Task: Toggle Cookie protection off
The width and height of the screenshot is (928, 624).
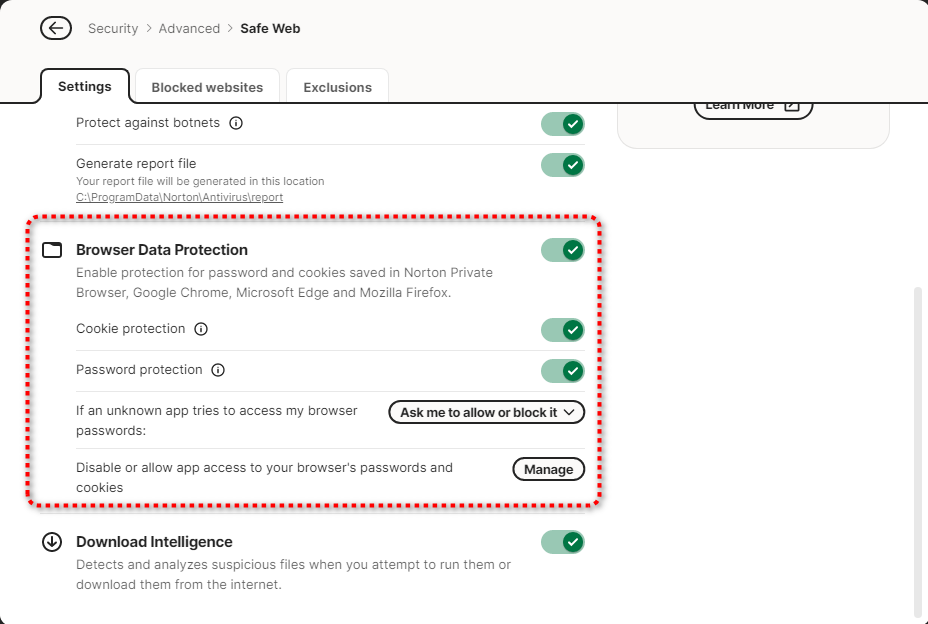Action: (563, 330)
